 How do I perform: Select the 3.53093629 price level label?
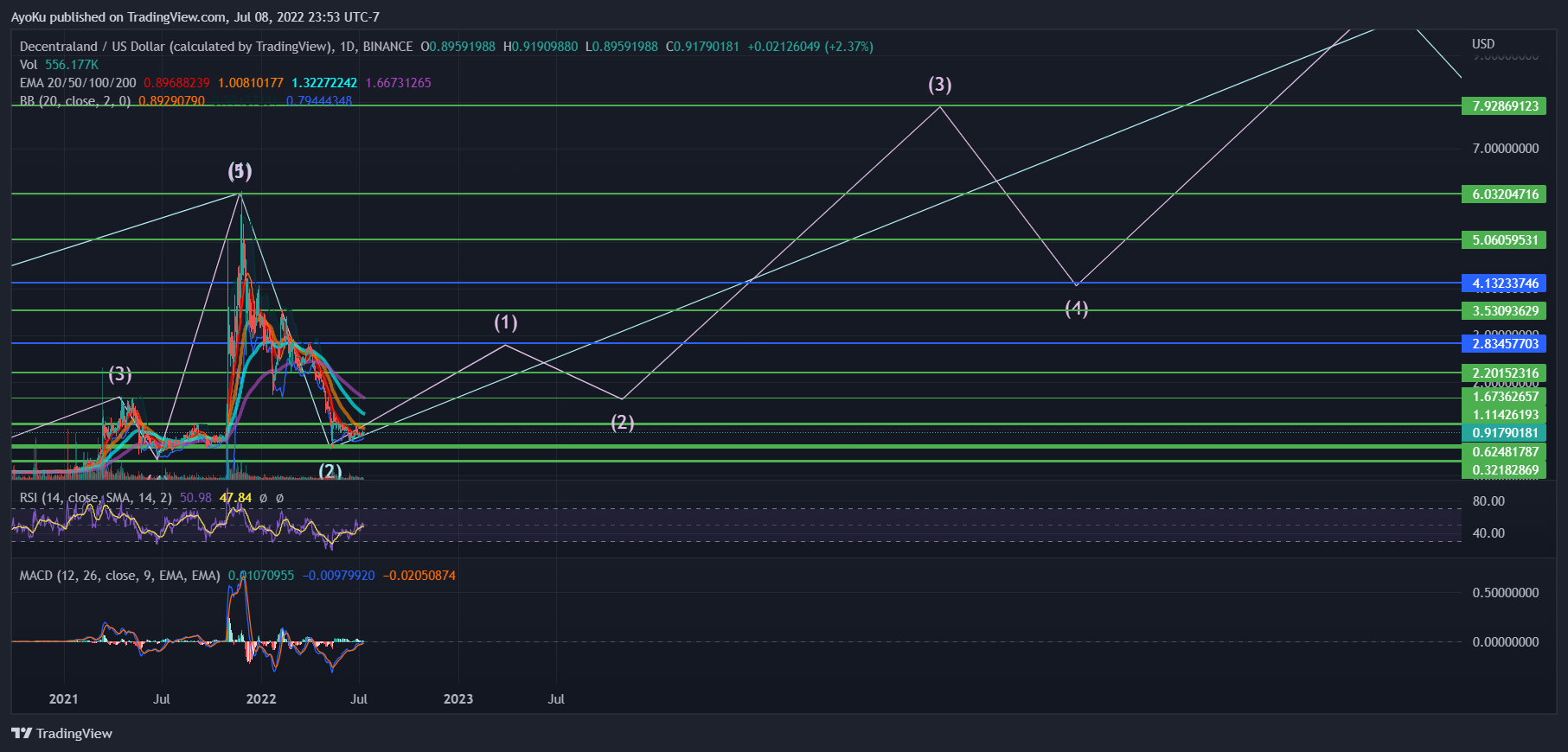point(1505,311)
